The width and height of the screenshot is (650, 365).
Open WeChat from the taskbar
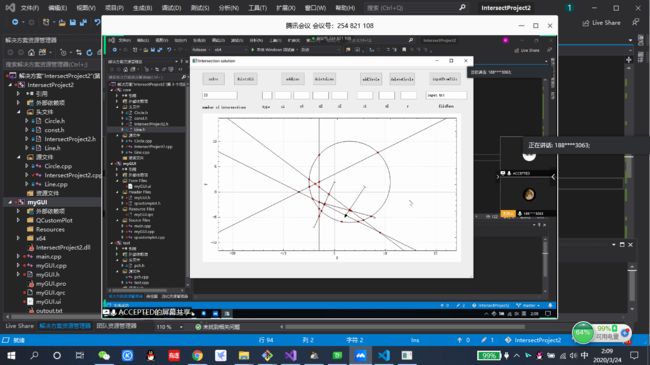tap(104, 355)
